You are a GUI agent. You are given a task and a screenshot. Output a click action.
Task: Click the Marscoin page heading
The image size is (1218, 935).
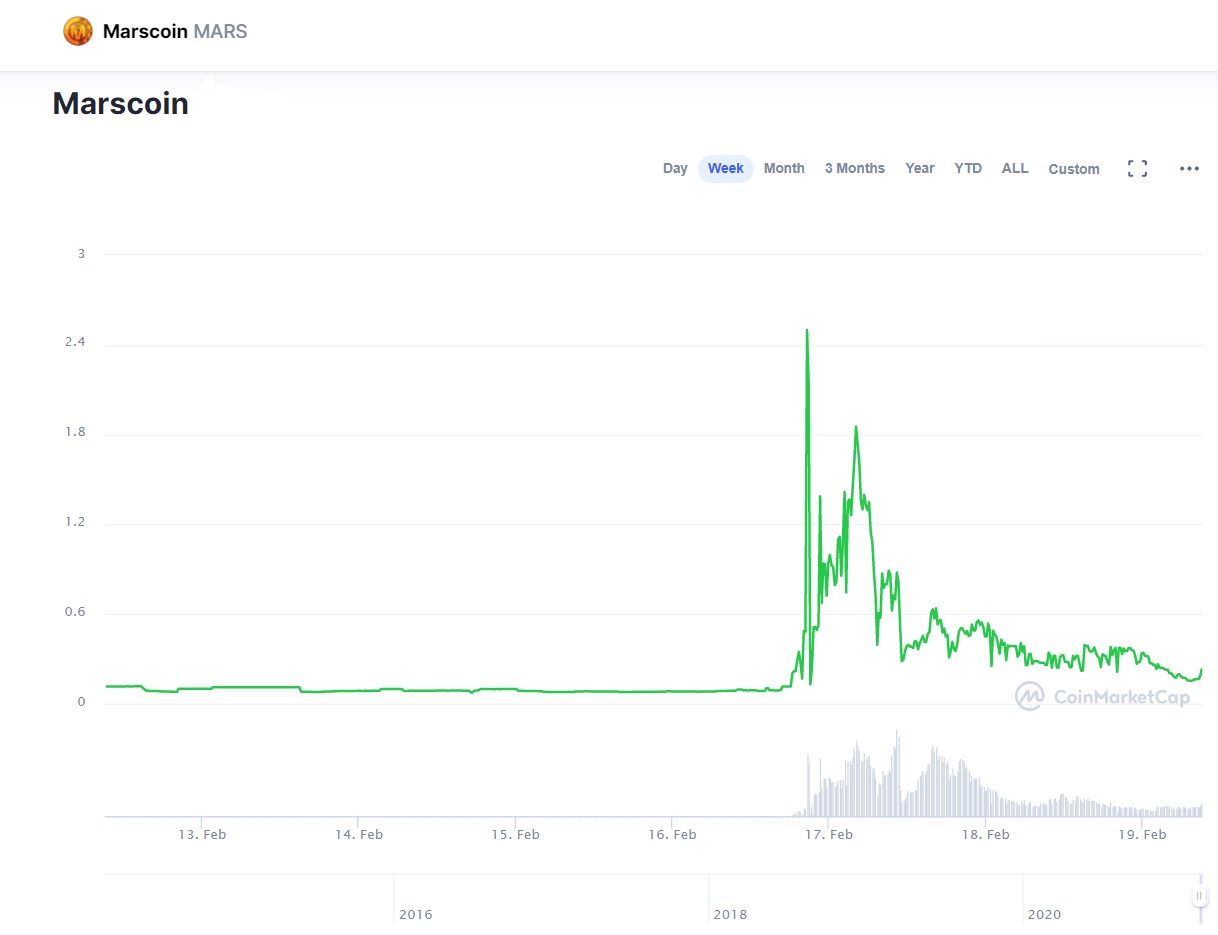pyautogui.click(x=120, y=103)
